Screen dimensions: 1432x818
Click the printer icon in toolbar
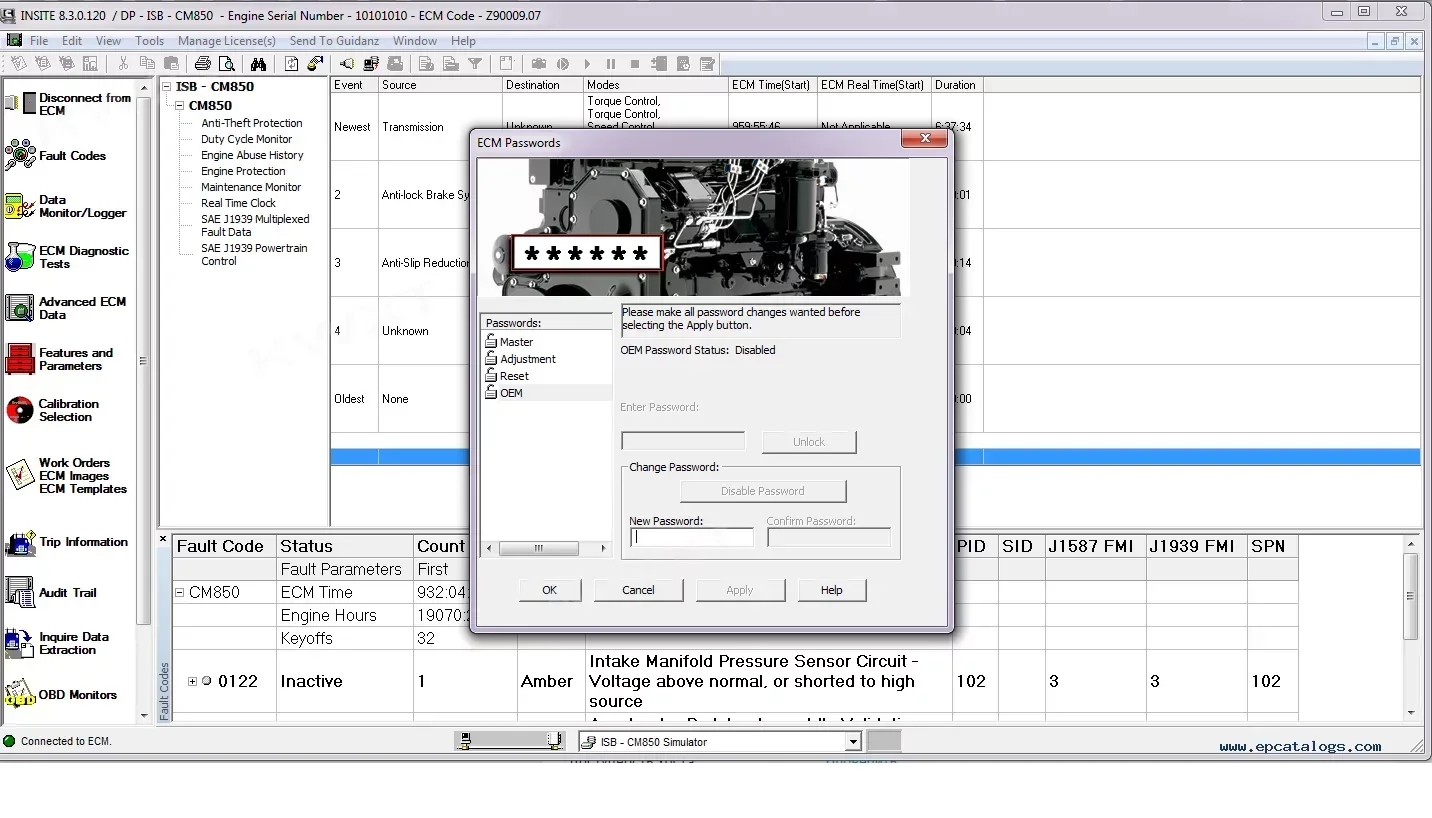click(203, 64)
